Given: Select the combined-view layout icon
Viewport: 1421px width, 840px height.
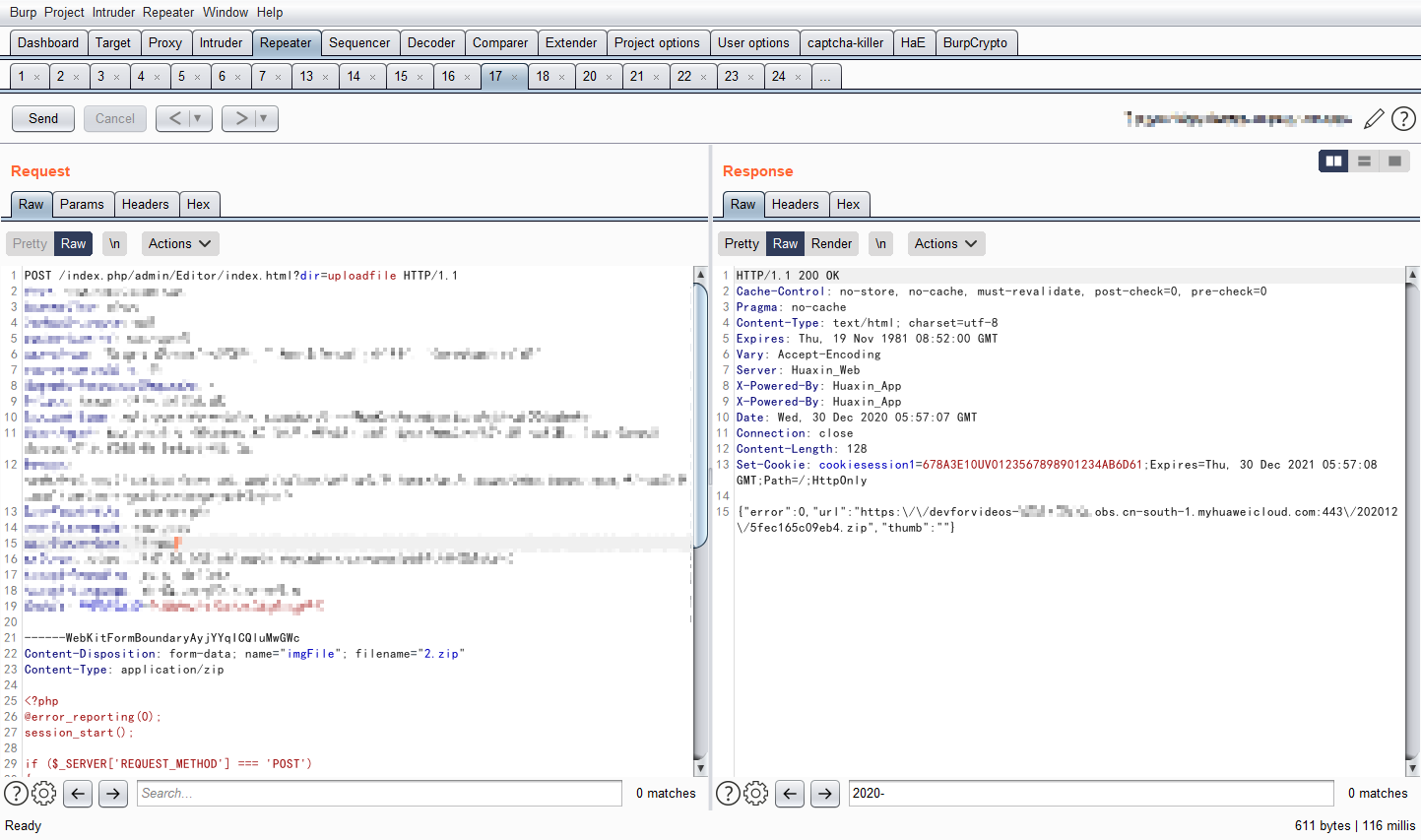Looking at the screenshot, I should (1394, 162).
